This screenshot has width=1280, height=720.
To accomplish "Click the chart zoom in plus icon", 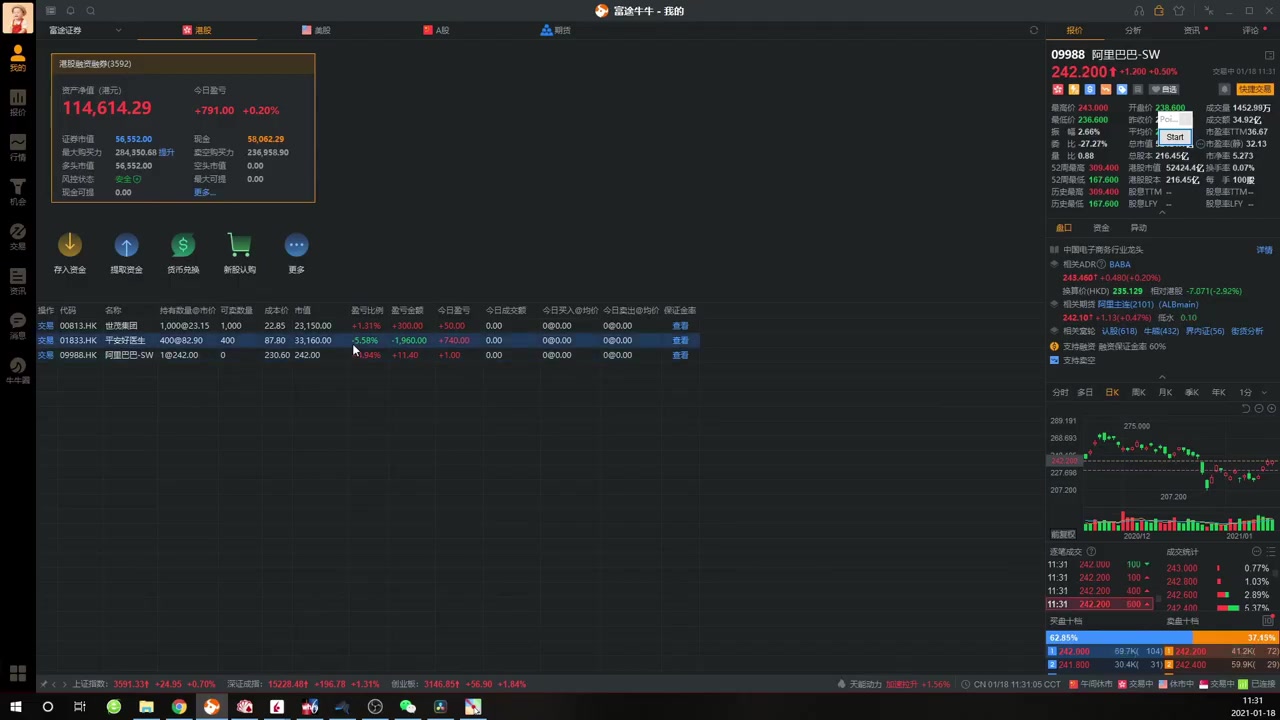I will (1271, 408).
